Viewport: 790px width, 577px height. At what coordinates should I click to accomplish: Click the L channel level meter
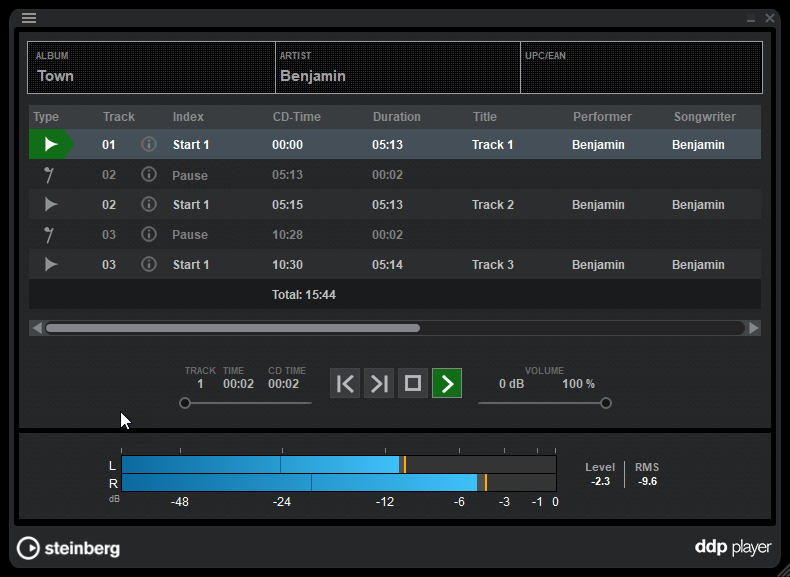pyautogui.click(x=339, y=465)
